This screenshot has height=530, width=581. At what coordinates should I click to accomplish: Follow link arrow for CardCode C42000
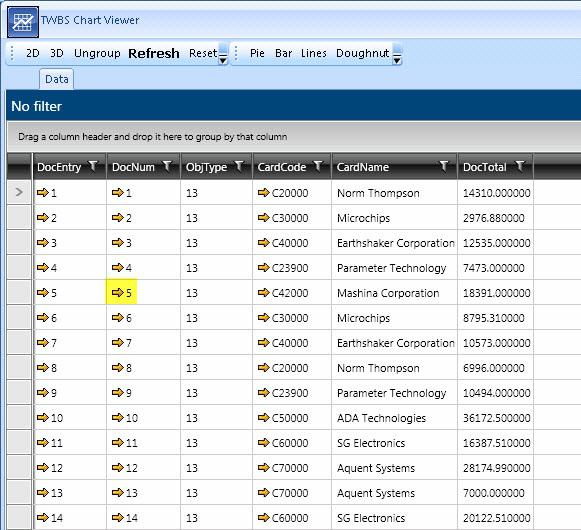point(263,292)
